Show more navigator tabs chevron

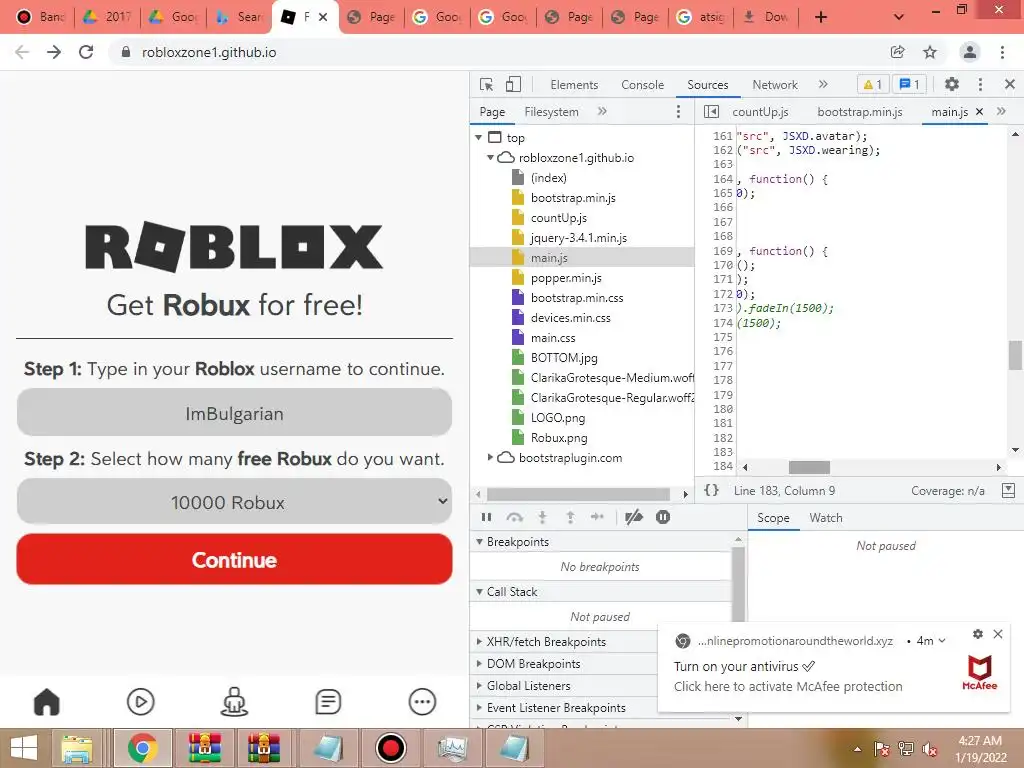coord(601,112)
